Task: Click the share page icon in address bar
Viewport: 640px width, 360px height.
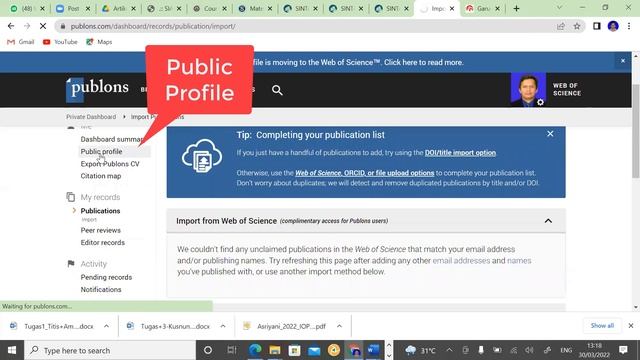Action: [561, 26]
